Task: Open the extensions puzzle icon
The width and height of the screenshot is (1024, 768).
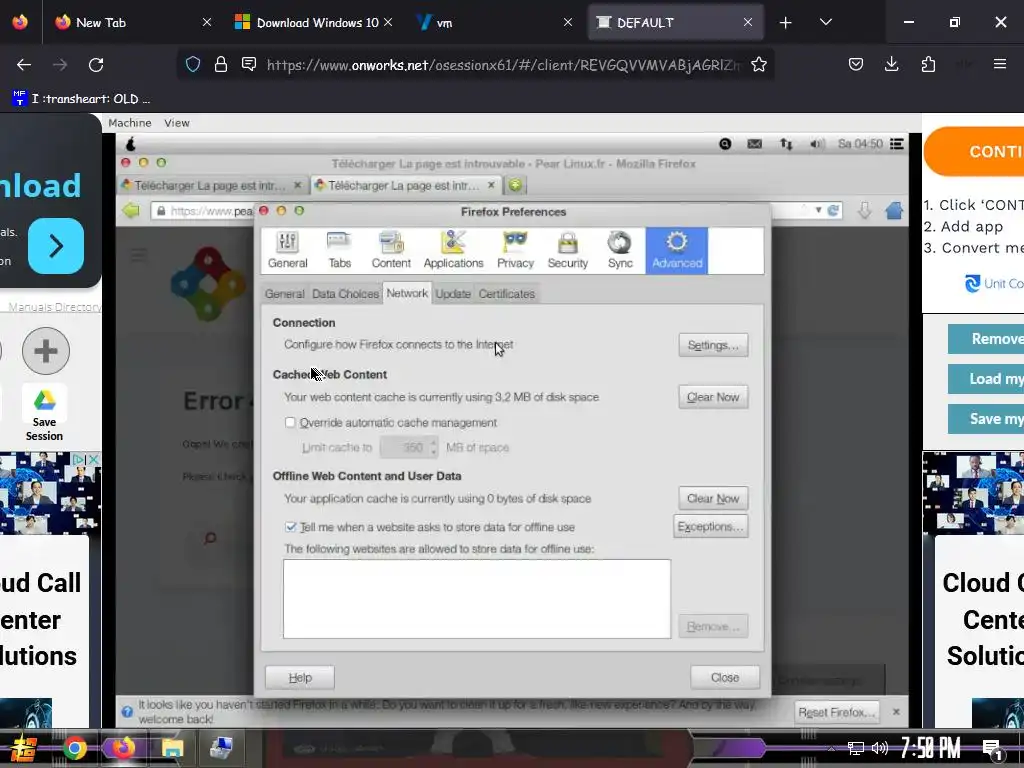Action: click(x=928, y=64)
